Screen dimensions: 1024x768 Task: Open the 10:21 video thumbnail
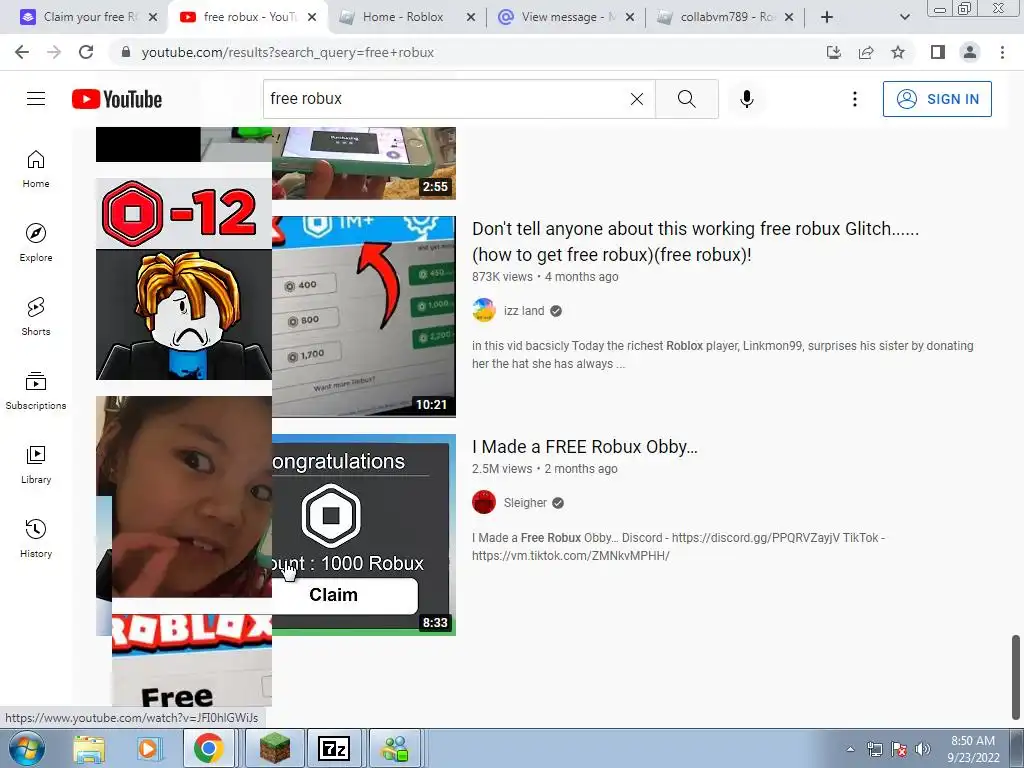click(x=364, y=317)
